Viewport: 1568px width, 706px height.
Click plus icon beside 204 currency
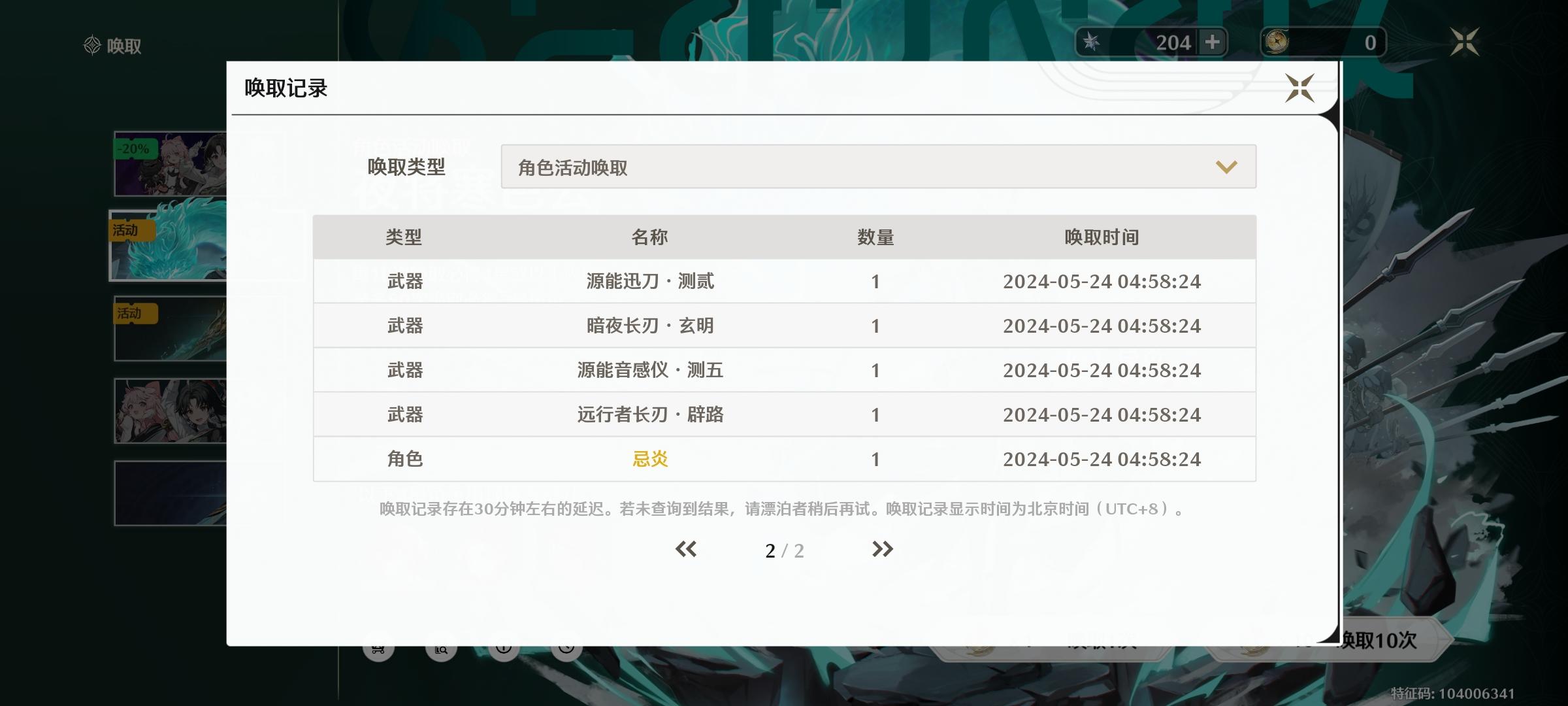tap(1213, 42)
